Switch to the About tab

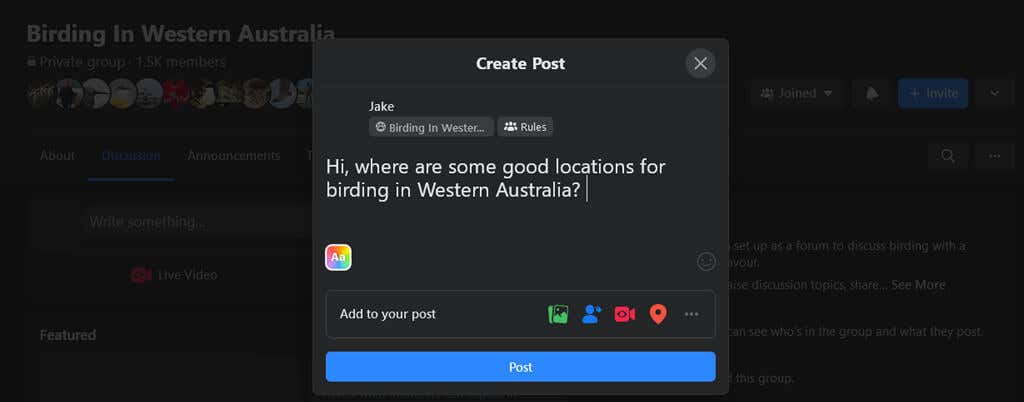57,156
